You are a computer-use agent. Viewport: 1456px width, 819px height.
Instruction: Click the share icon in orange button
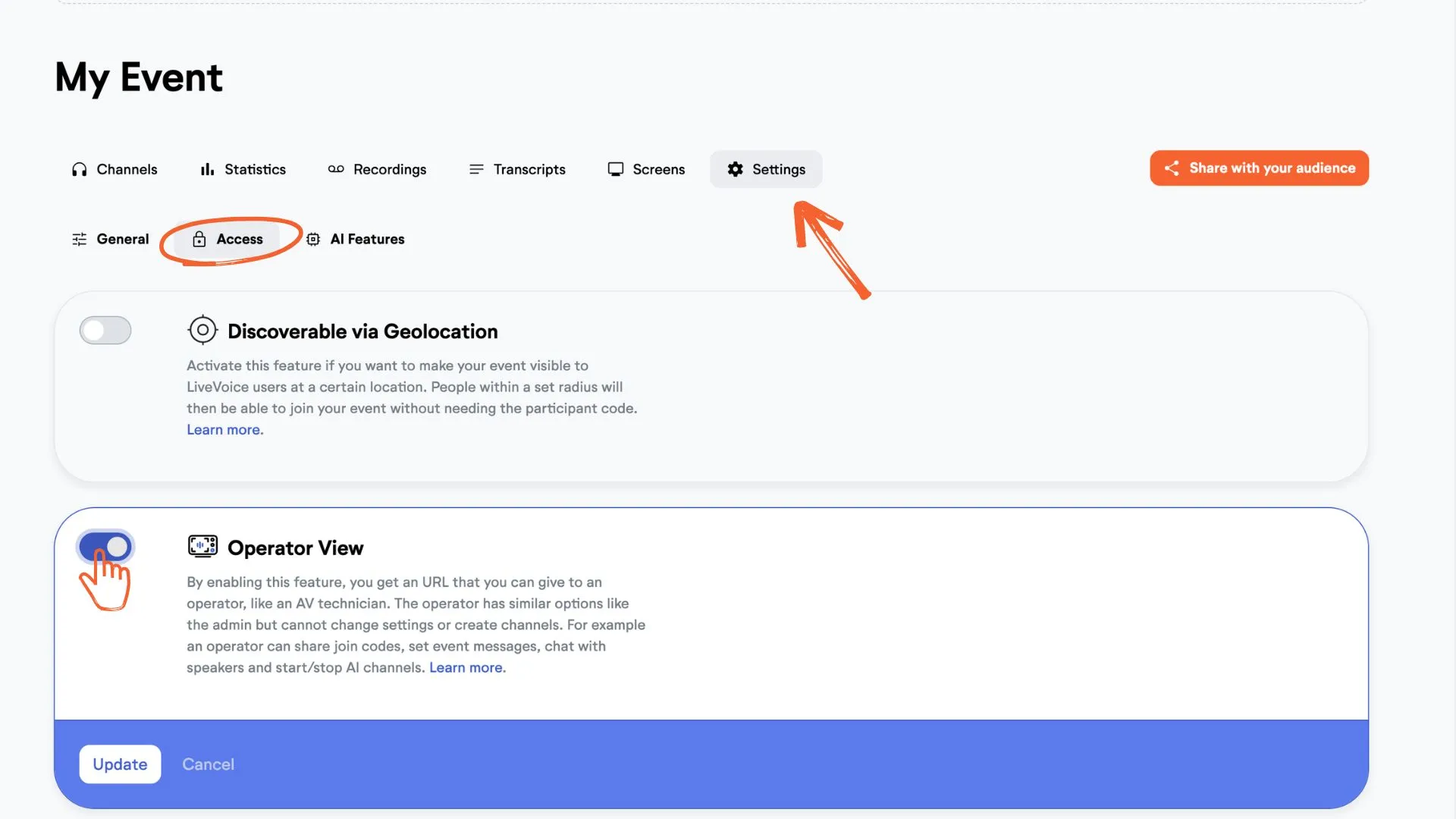(1172, 168)
